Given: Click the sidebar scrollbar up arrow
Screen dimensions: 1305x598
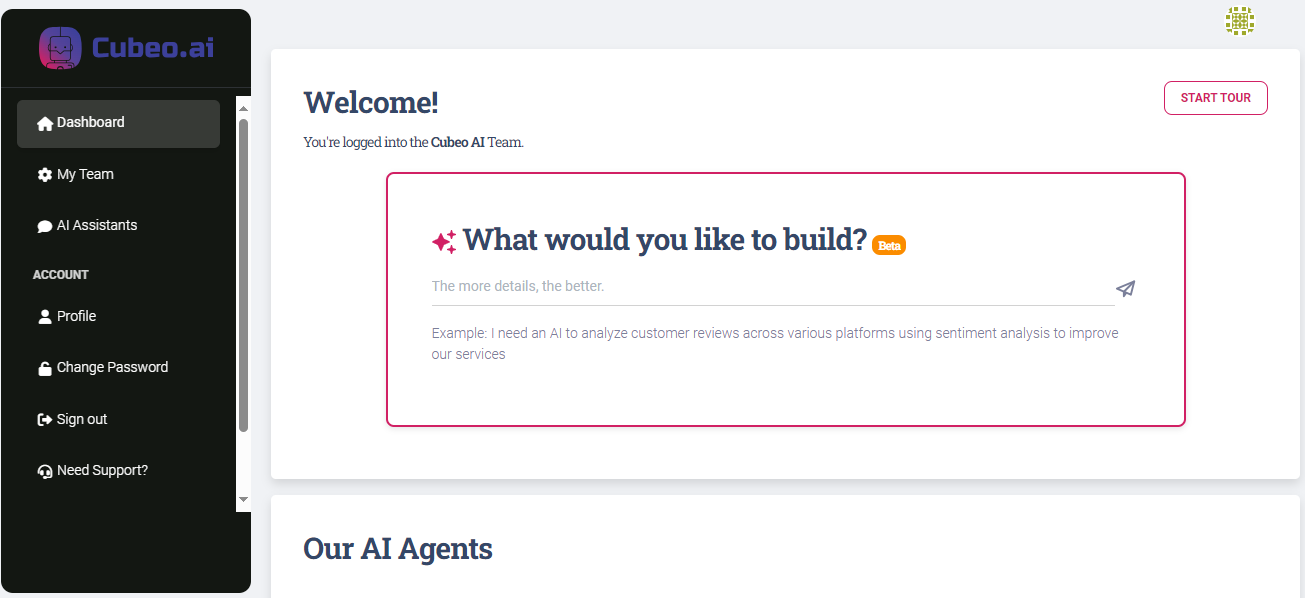Looking at the screenshot, I should pos(243,107).
